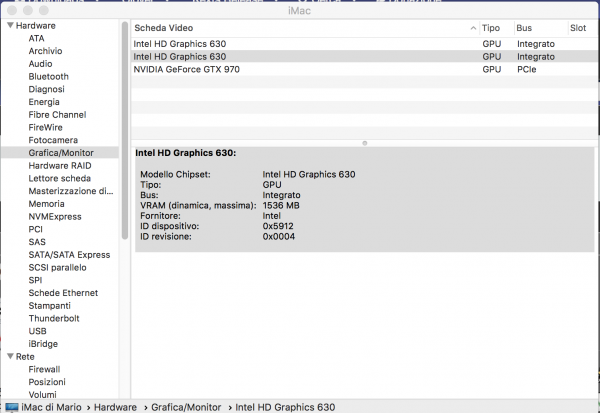Select Firewall under Rete

[x=44, y=369]
